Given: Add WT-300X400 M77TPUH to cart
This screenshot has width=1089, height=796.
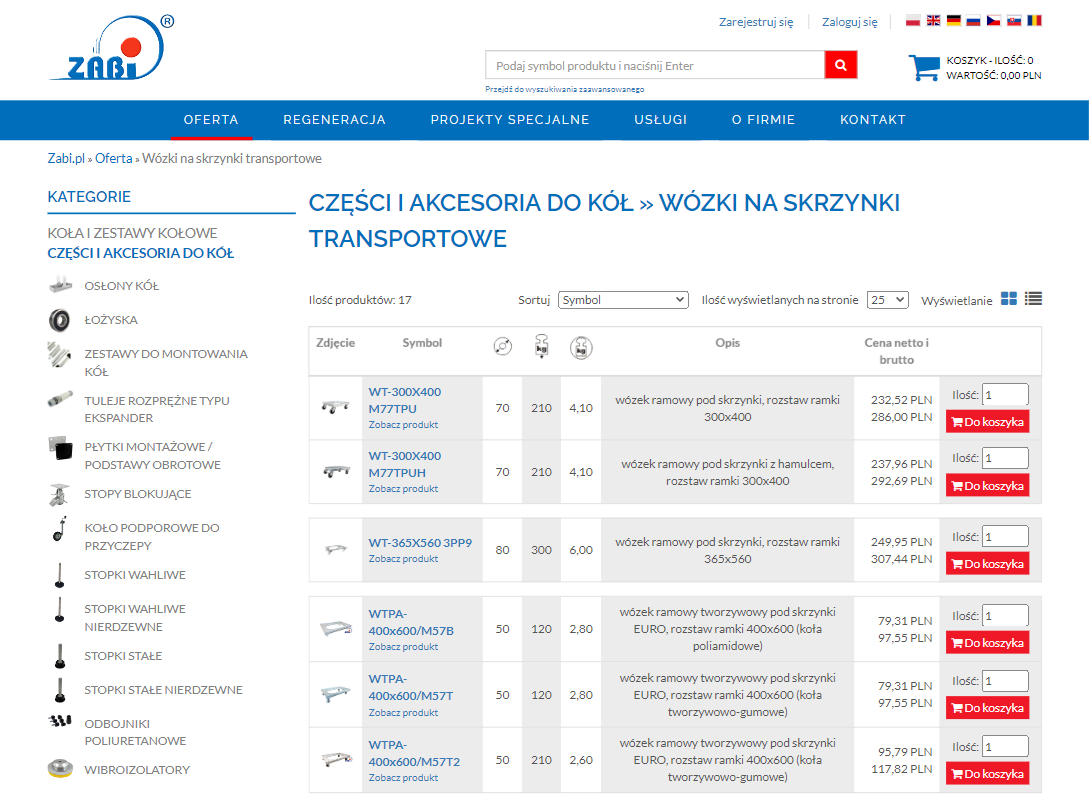Looking at the screenshot, I should tap(987, 486).
